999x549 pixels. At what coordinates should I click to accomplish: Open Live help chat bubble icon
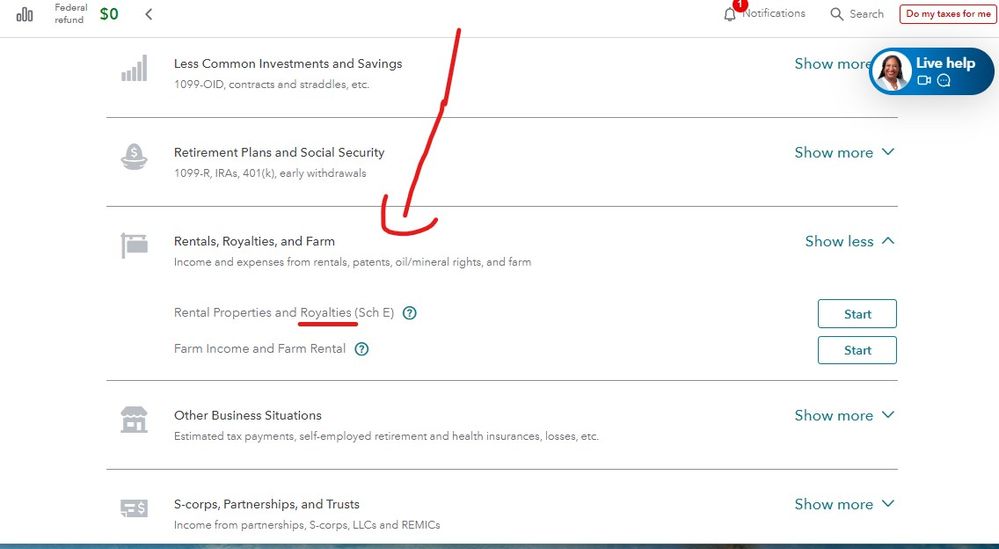[943, 81]
